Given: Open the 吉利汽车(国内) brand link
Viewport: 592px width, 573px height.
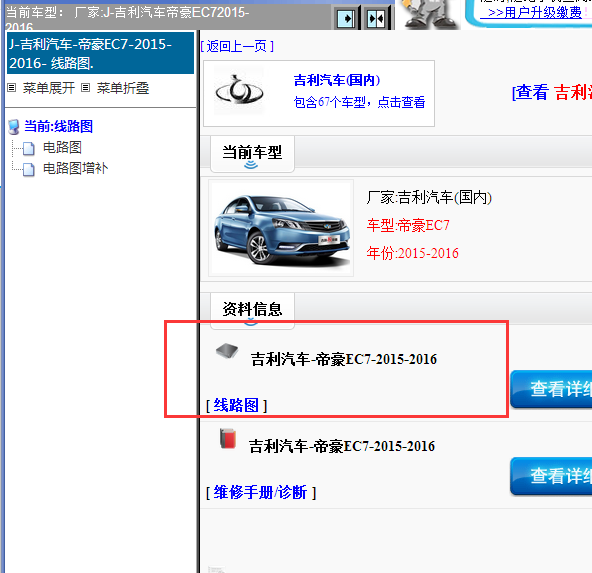Looking at the screenshot, I should pyautogui.click(x=337, y=80).
